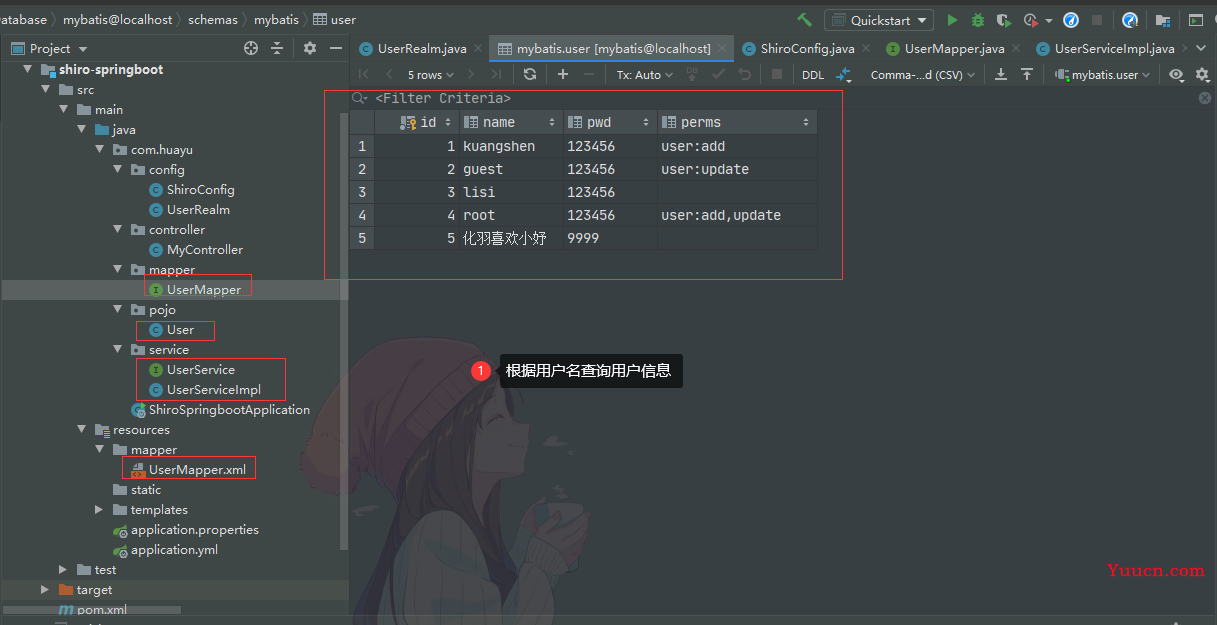Click the DDL button in the toolbar
Image resolution: width=1217 pixels, height=625 pixels.
[813, 75]
